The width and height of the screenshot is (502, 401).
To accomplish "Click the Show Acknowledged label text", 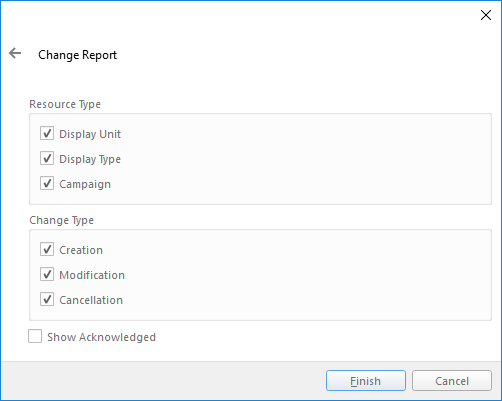I will 101,337.
